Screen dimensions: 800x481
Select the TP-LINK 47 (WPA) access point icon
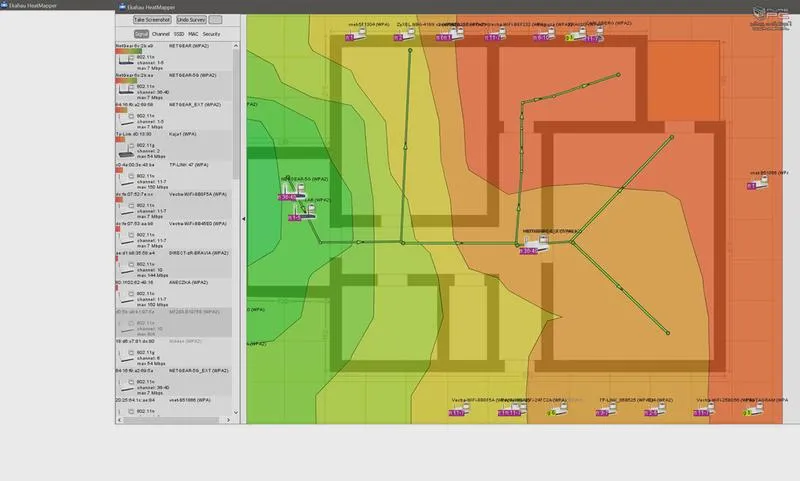click(x=126, y=180)
